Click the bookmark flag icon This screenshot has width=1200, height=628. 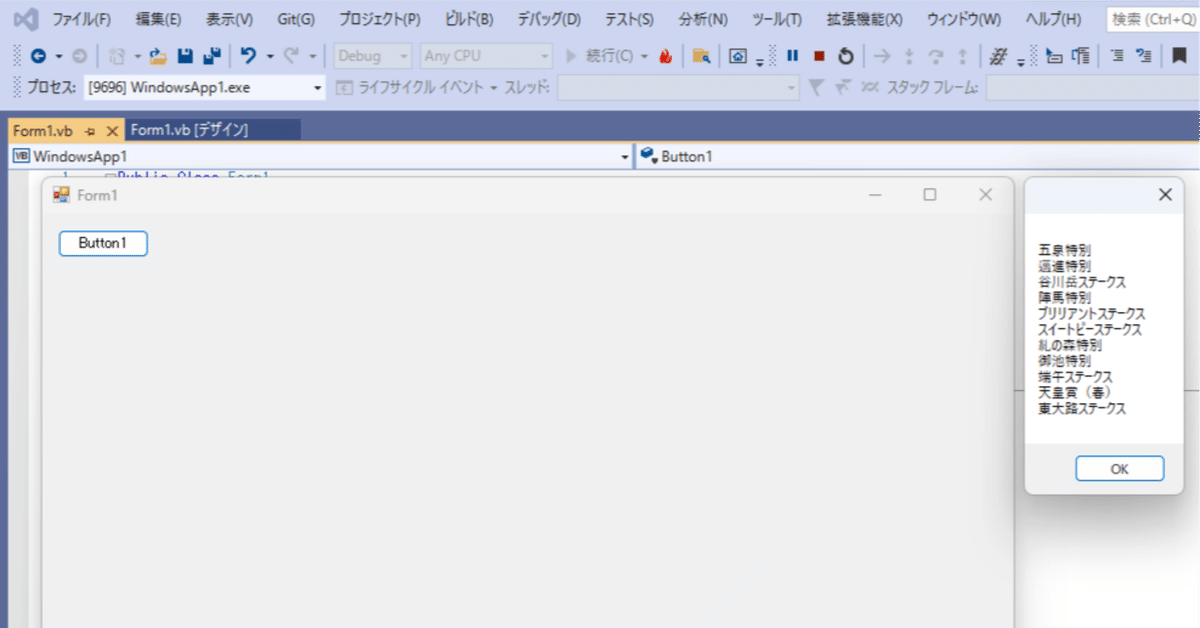1177,57
